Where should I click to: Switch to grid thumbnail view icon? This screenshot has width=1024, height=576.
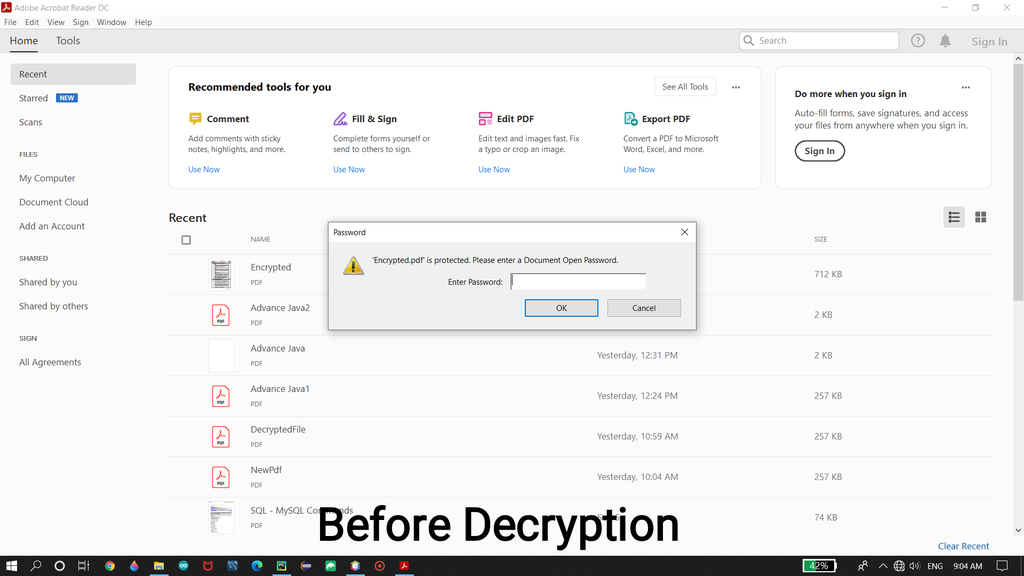click(980, 217)
